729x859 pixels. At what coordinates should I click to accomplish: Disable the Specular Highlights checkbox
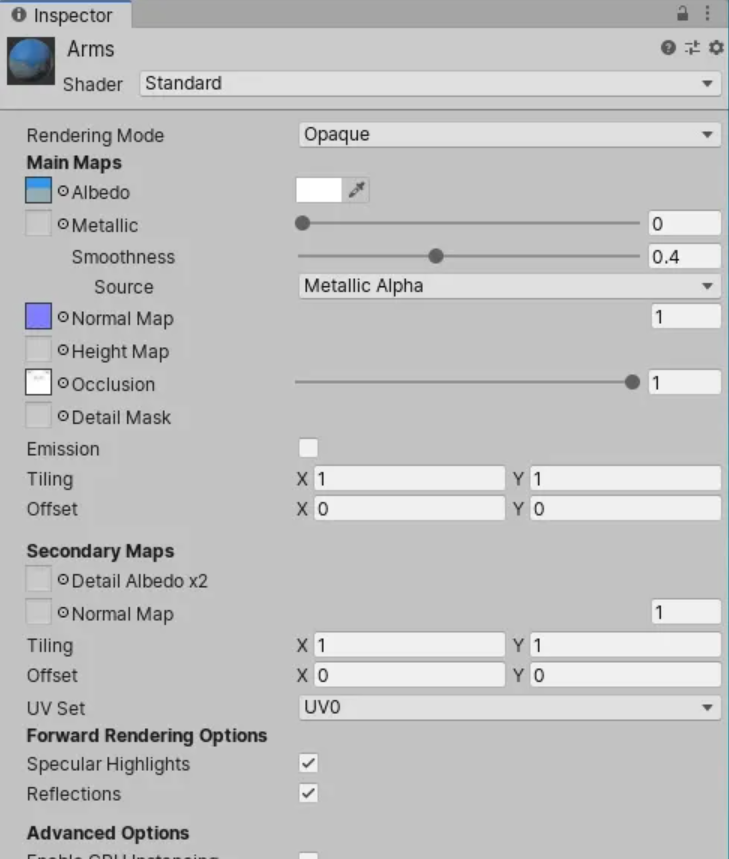[x=309, y=764]
